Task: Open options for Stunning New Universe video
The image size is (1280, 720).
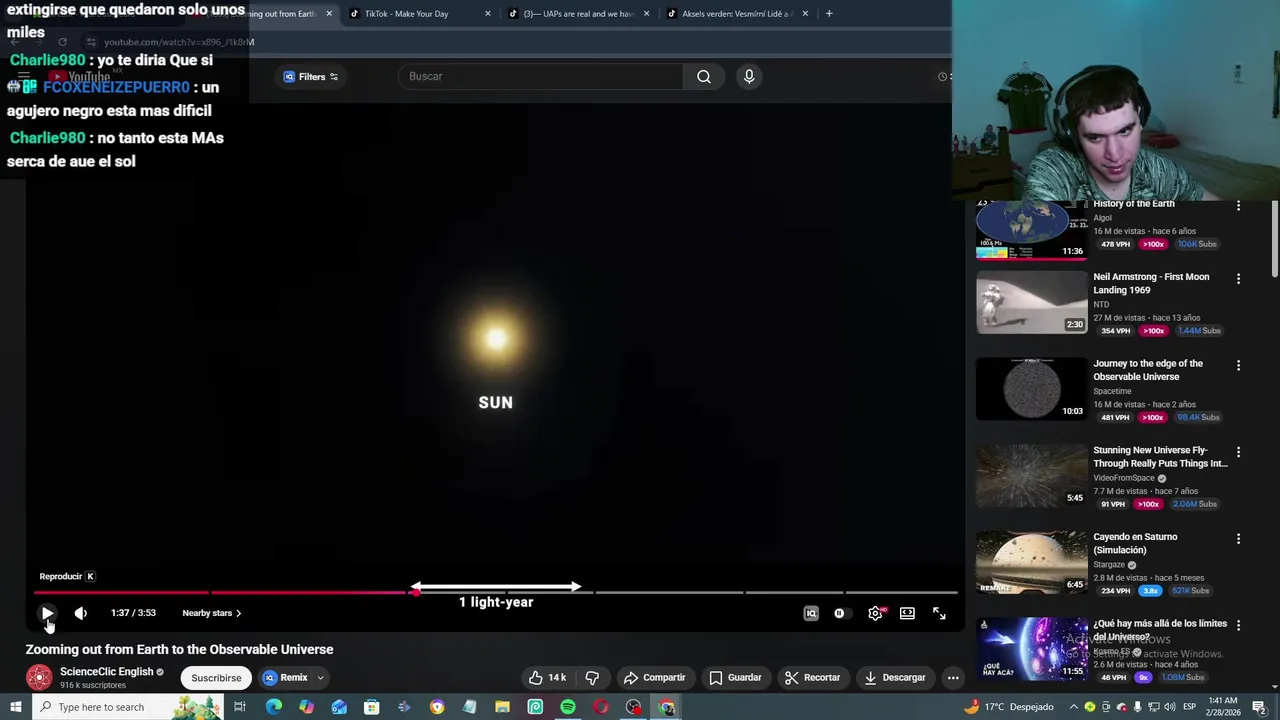Action: 1238,452
